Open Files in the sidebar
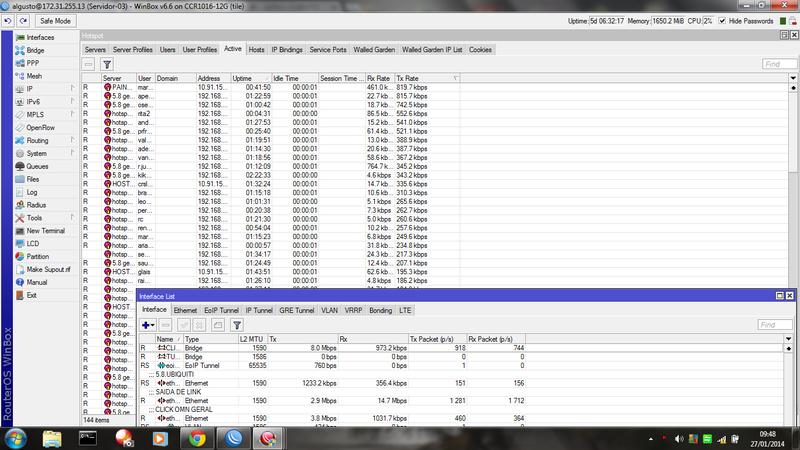This screenshot has height=450, width=800. (32, 179)
